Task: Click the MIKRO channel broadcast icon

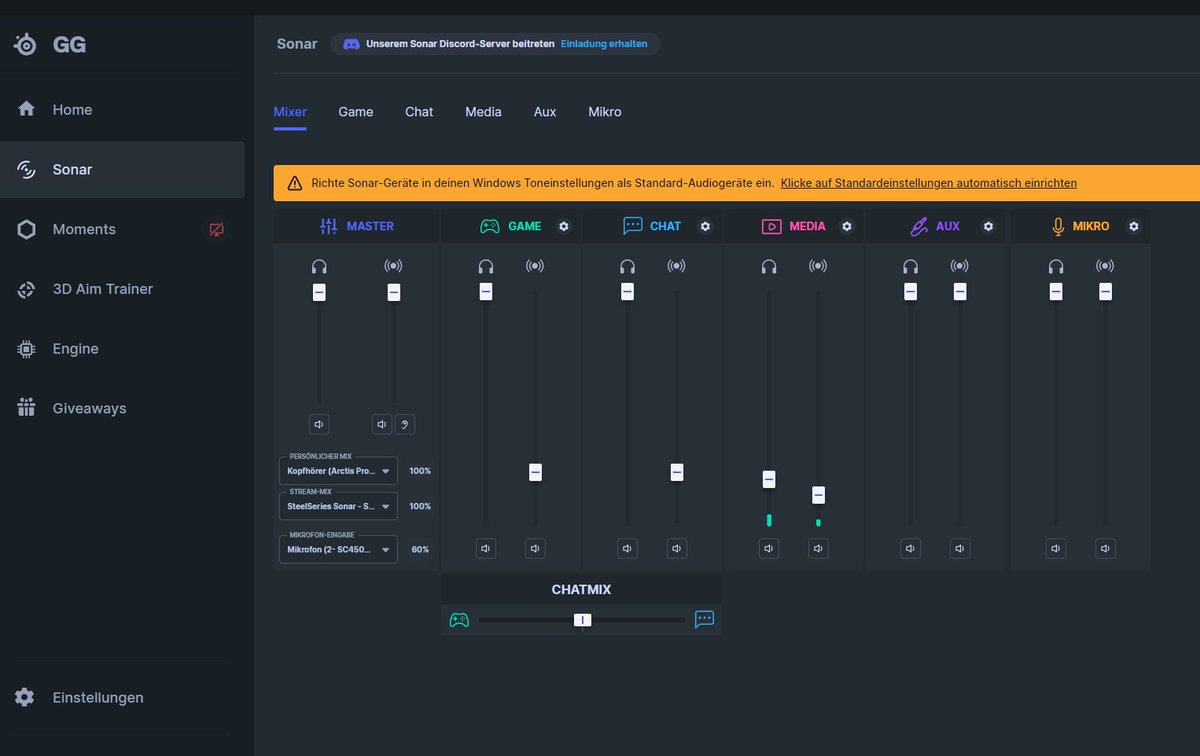Action: tap(1105, 266)
